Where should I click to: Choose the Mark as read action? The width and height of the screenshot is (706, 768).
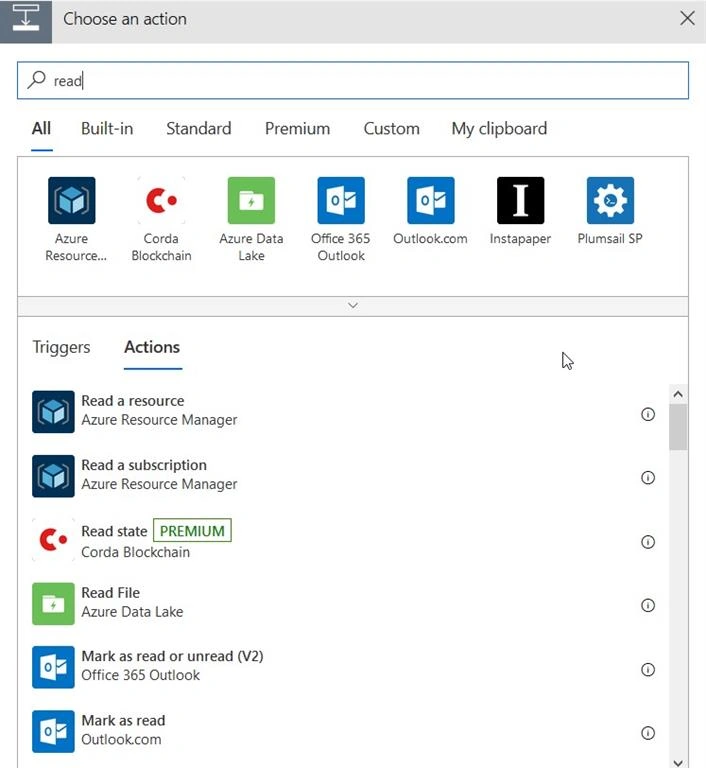click(343, 731)
